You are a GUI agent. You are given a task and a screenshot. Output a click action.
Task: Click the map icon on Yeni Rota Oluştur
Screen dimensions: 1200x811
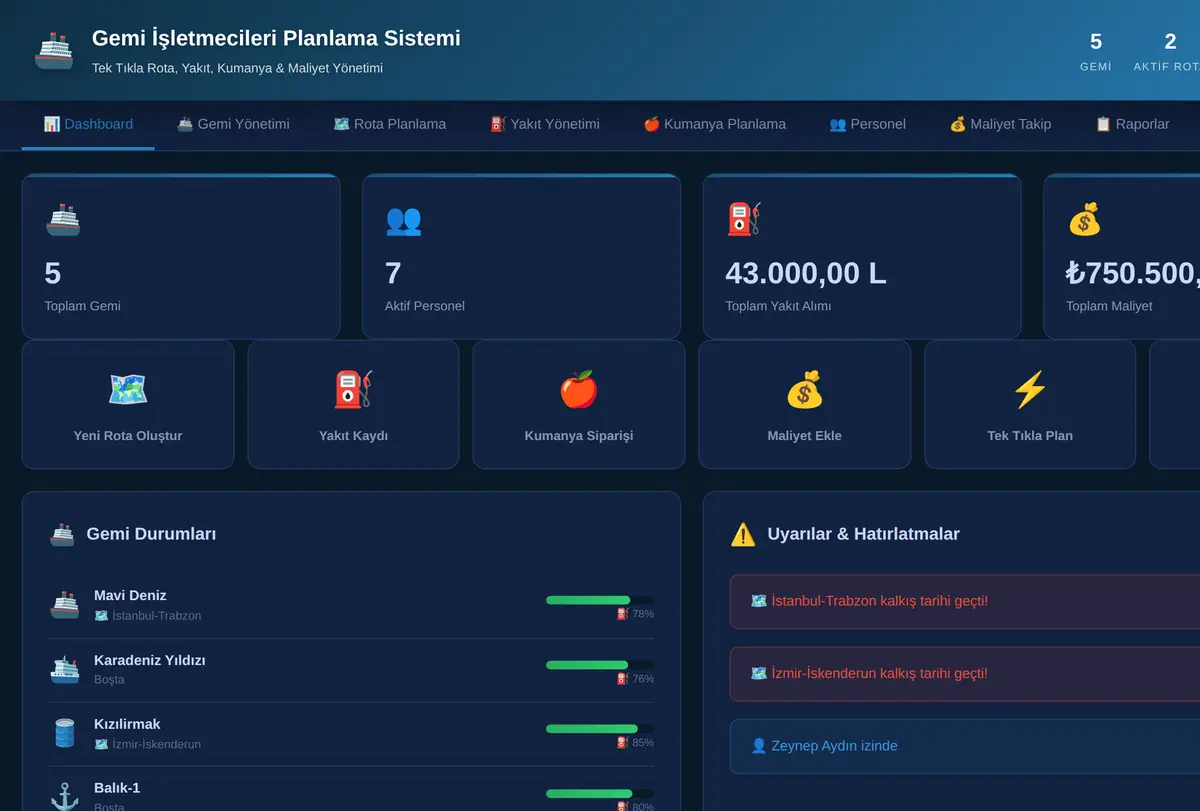128,389
